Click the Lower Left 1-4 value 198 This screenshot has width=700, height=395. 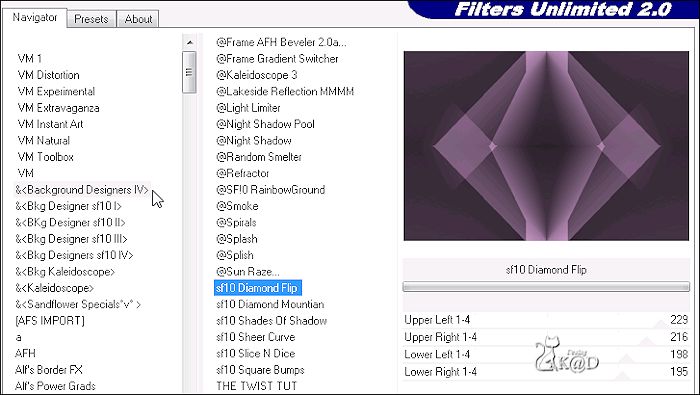coord(679,354)
